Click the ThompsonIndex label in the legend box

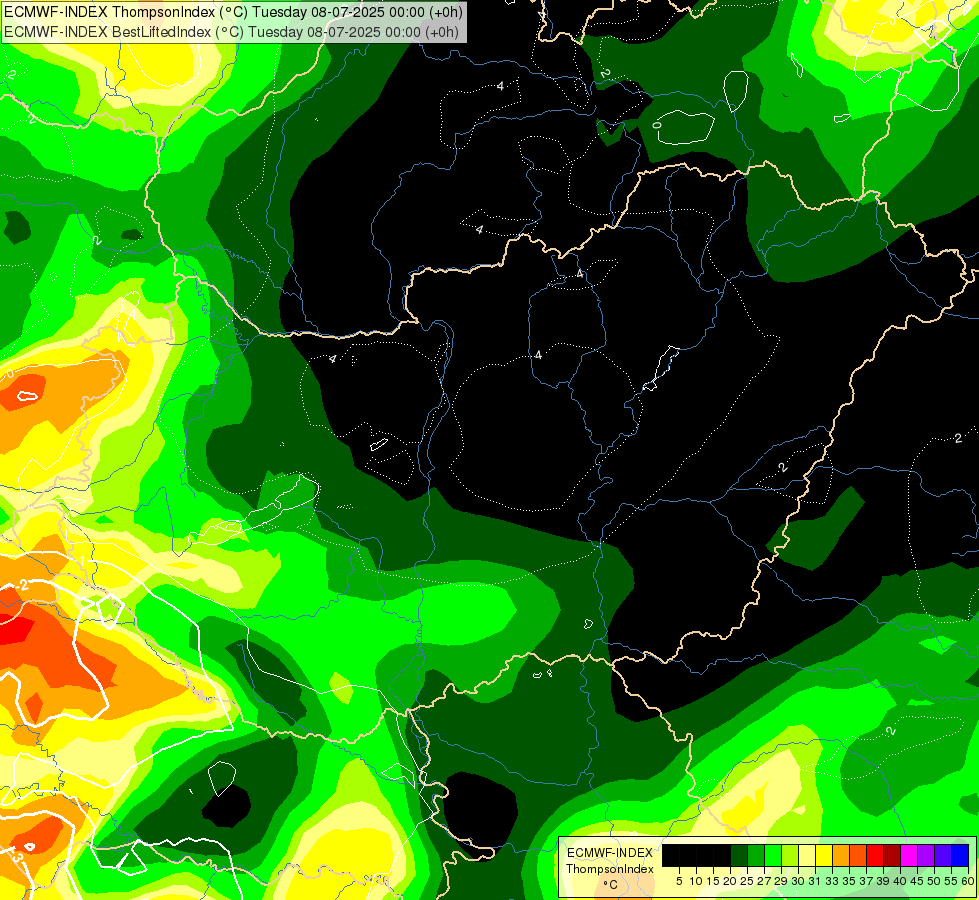click(610, 869)
